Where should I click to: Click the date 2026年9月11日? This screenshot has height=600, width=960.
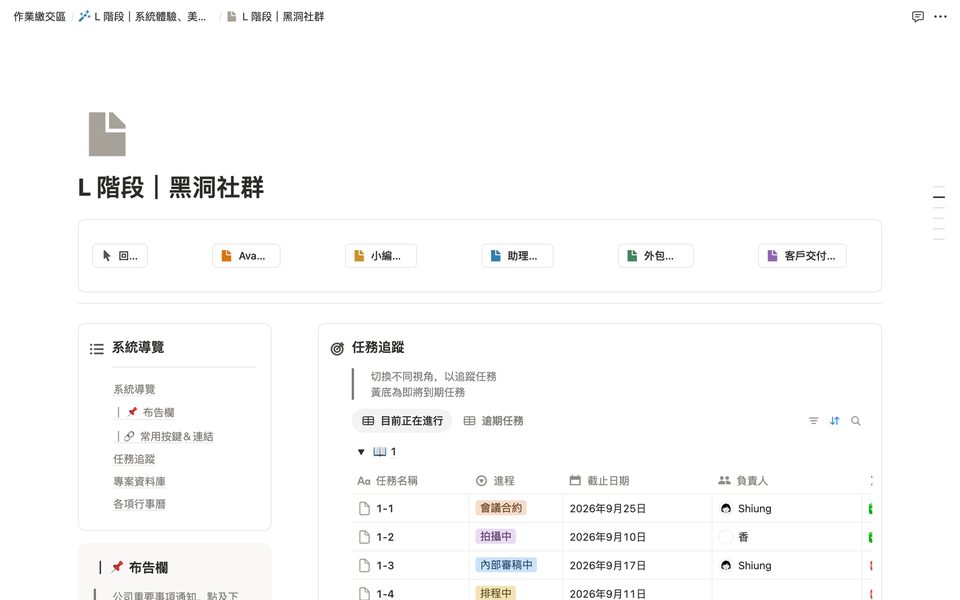(607, 593)
